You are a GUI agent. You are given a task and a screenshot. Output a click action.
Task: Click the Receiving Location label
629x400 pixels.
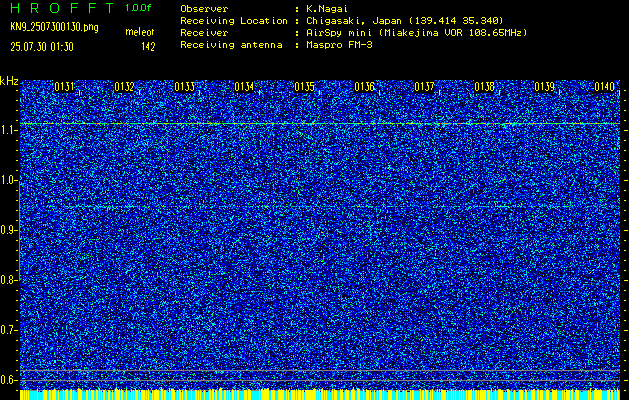[x=234, y=21]
